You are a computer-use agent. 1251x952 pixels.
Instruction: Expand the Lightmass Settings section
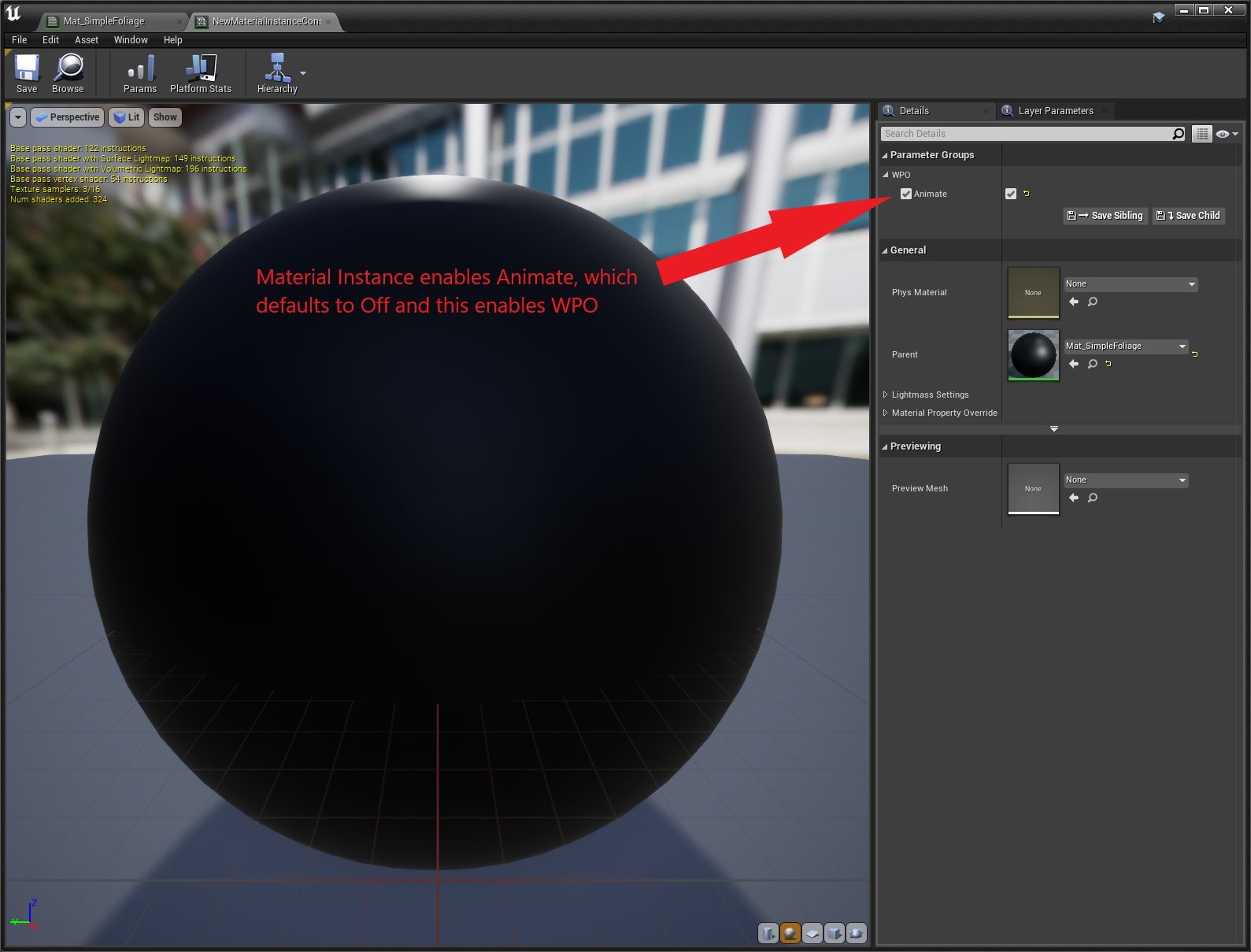930,395
